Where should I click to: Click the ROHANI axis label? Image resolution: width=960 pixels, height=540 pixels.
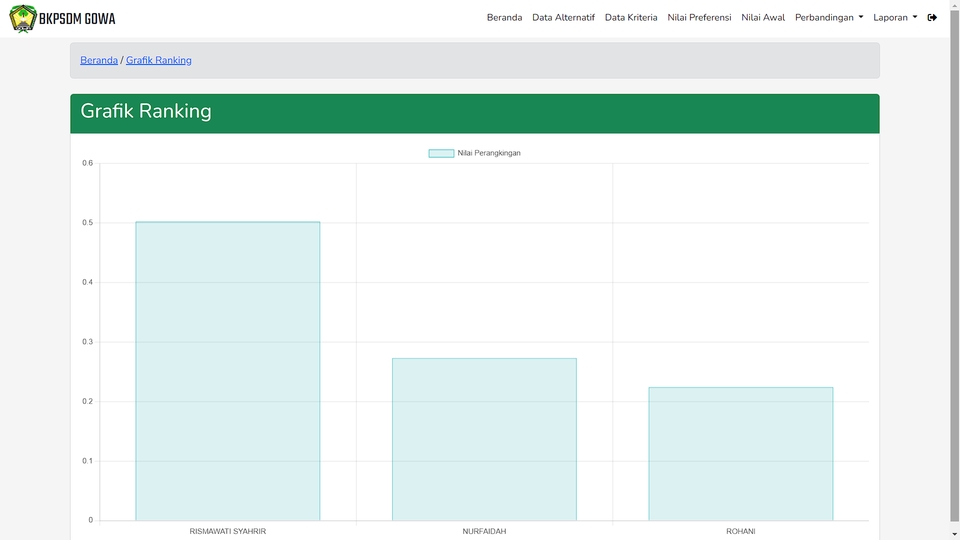(x=741, y=531)
